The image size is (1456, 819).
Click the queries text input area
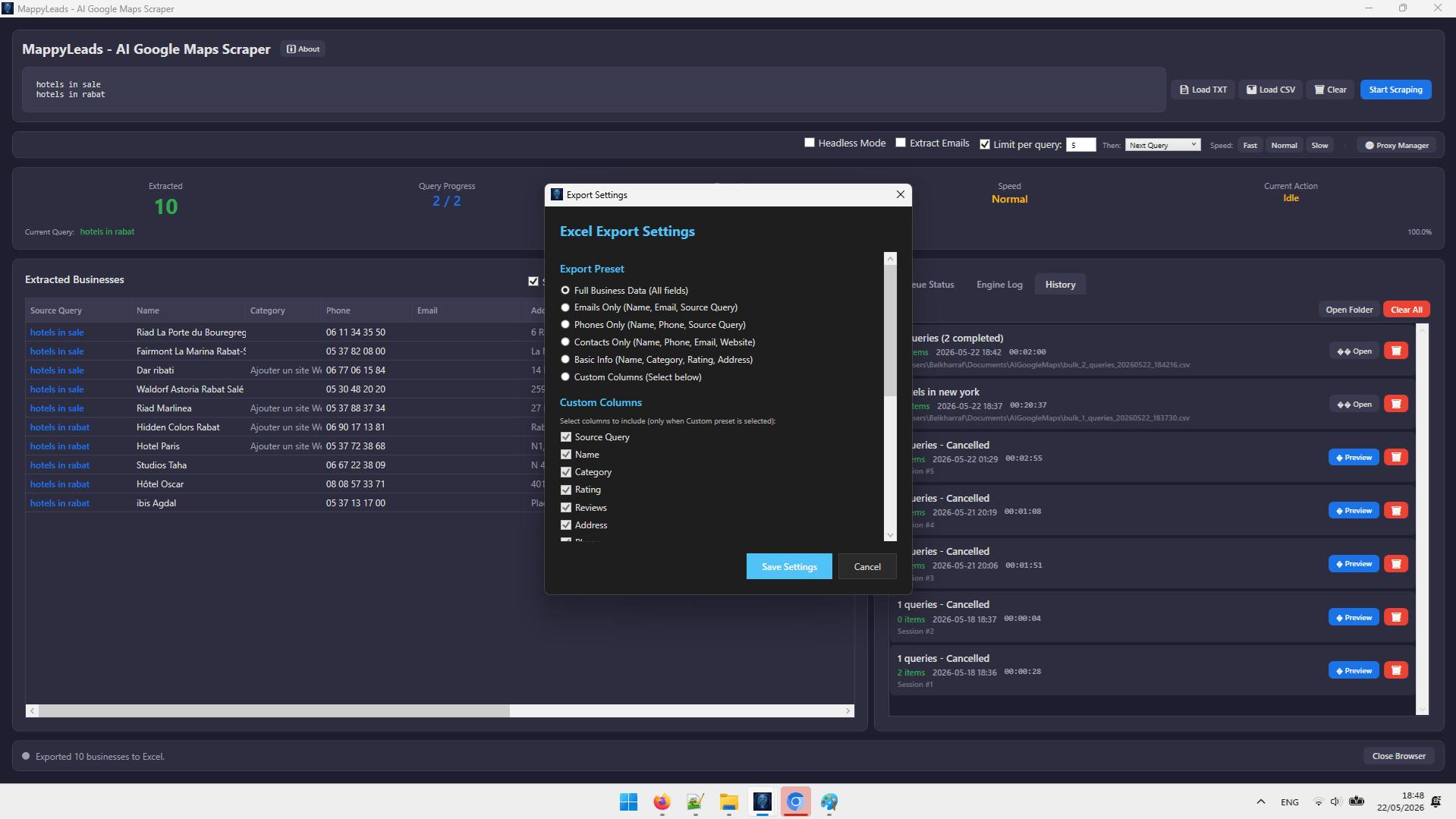[593, 90]
